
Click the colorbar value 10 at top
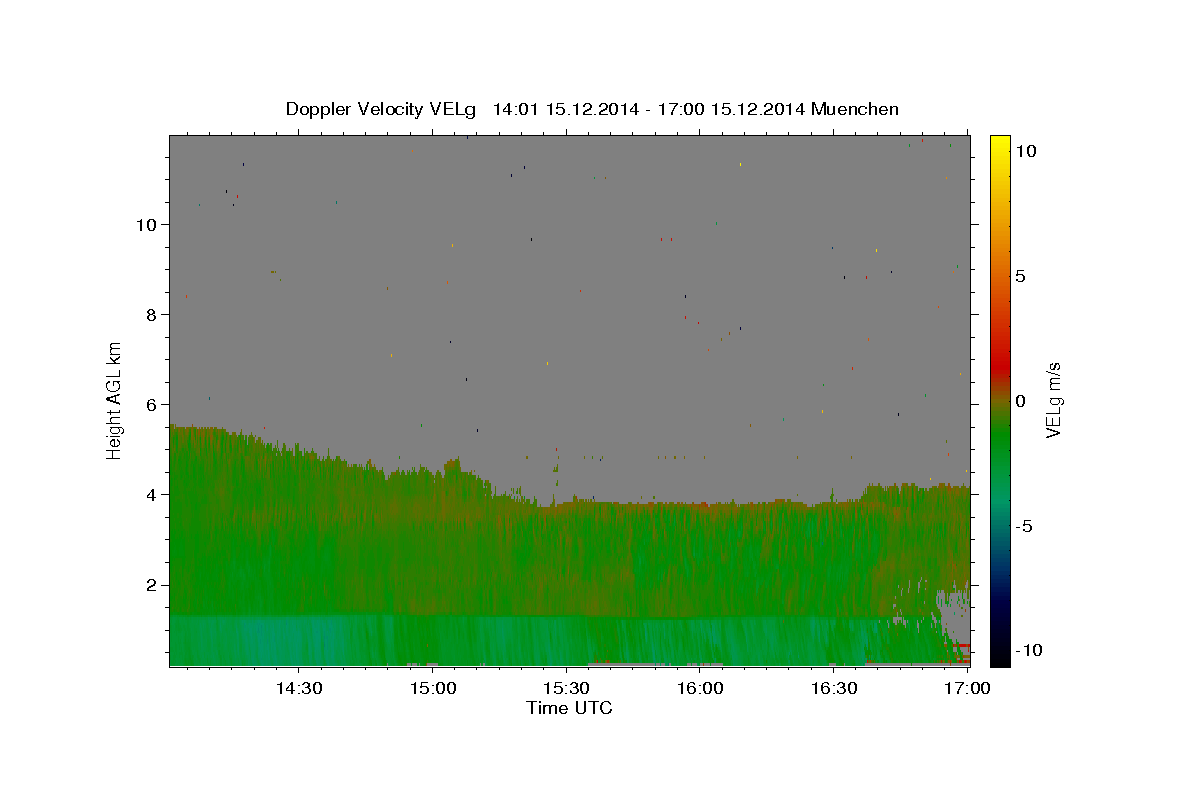1025,151
